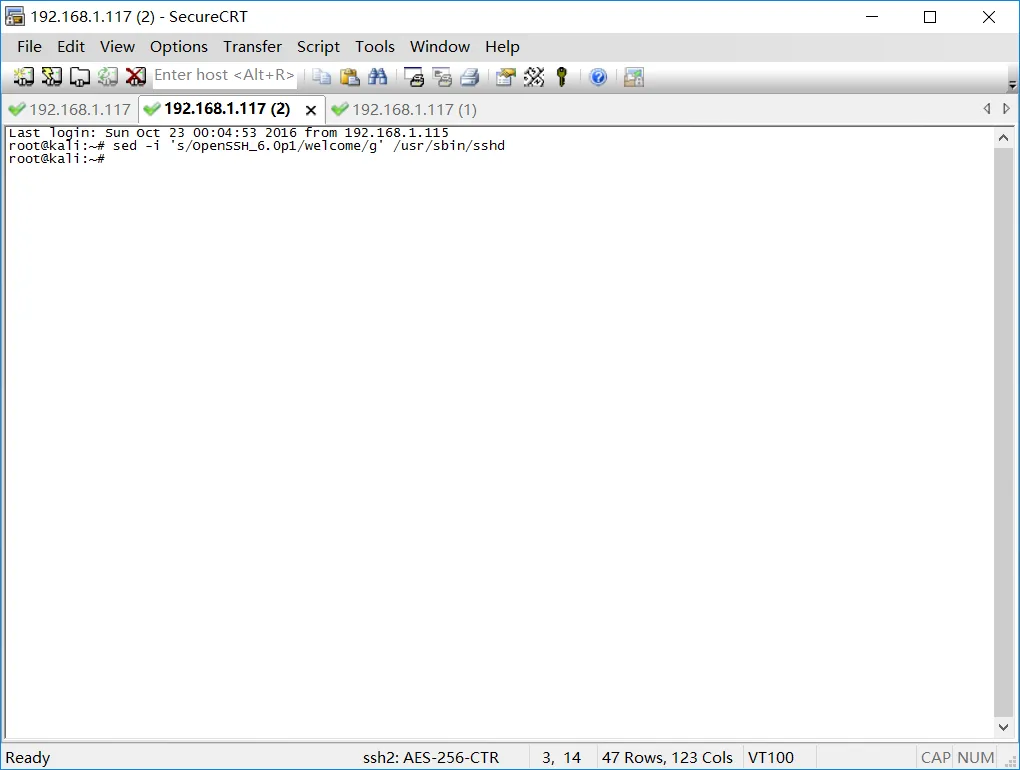The height and width of the screenshot is (770, 1020).
Task: Click the terminal scrollbar up arrow
Action: [1003, 138]
